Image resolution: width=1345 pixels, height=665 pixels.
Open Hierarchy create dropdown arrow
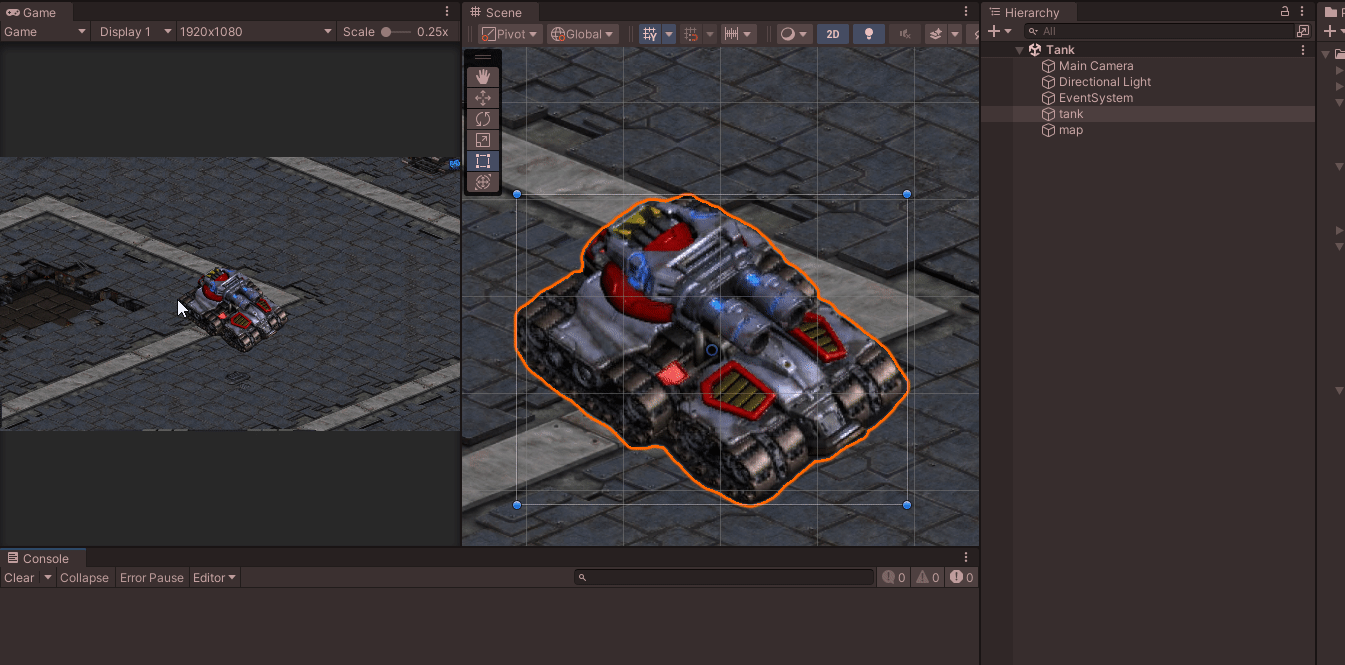[x=1008, y=32]
